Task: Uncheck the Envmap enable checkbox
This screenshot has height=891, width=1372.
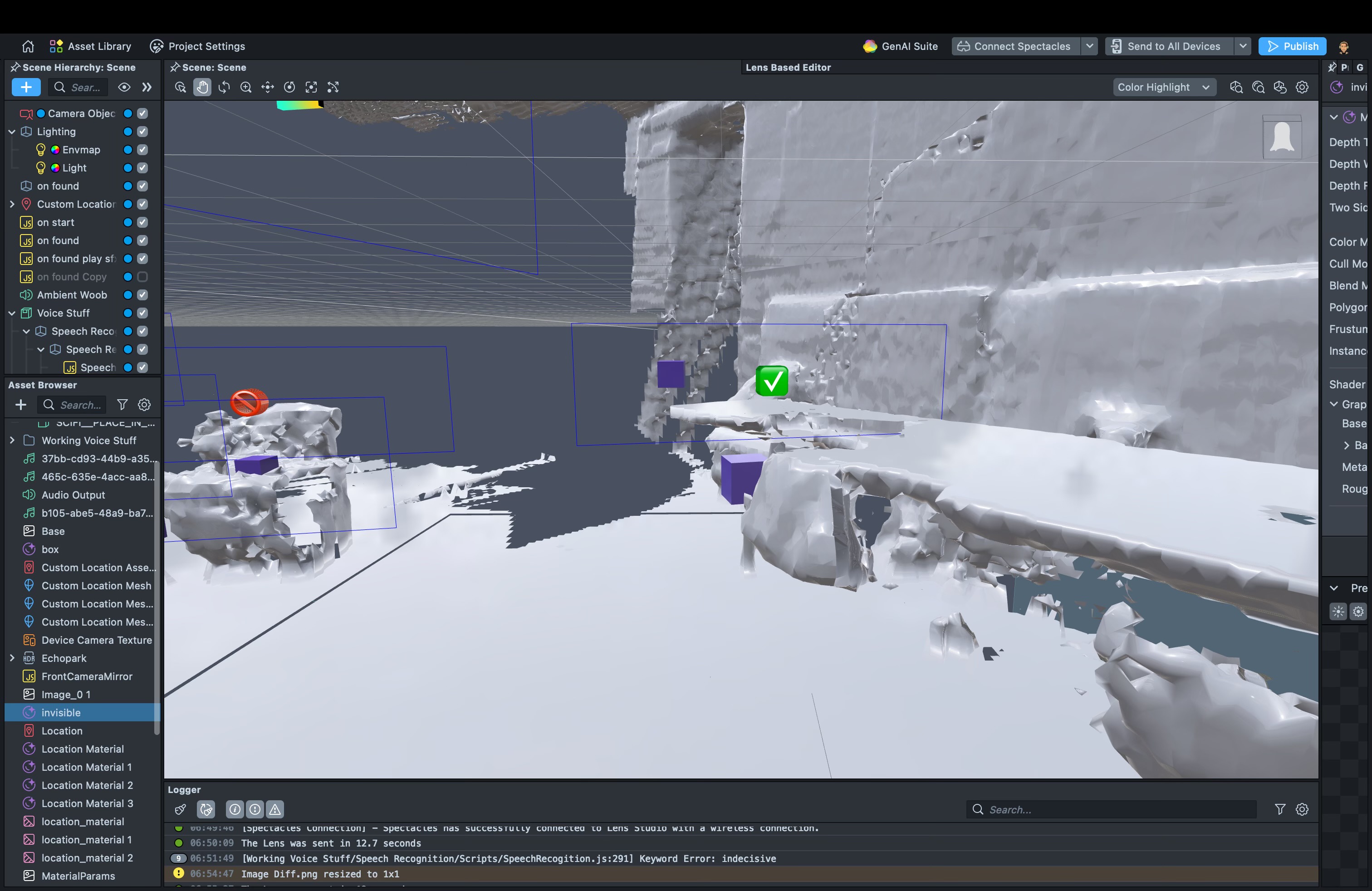Action: tap(142, 150)
